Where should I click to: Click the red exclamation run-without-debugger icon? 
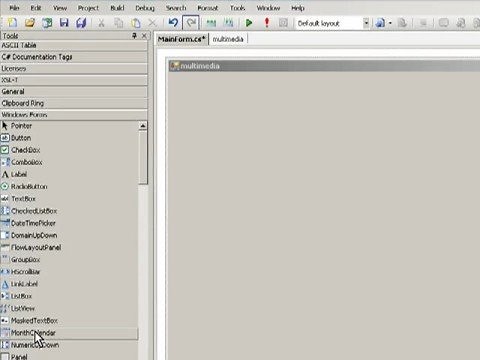[x=266, y=23]
